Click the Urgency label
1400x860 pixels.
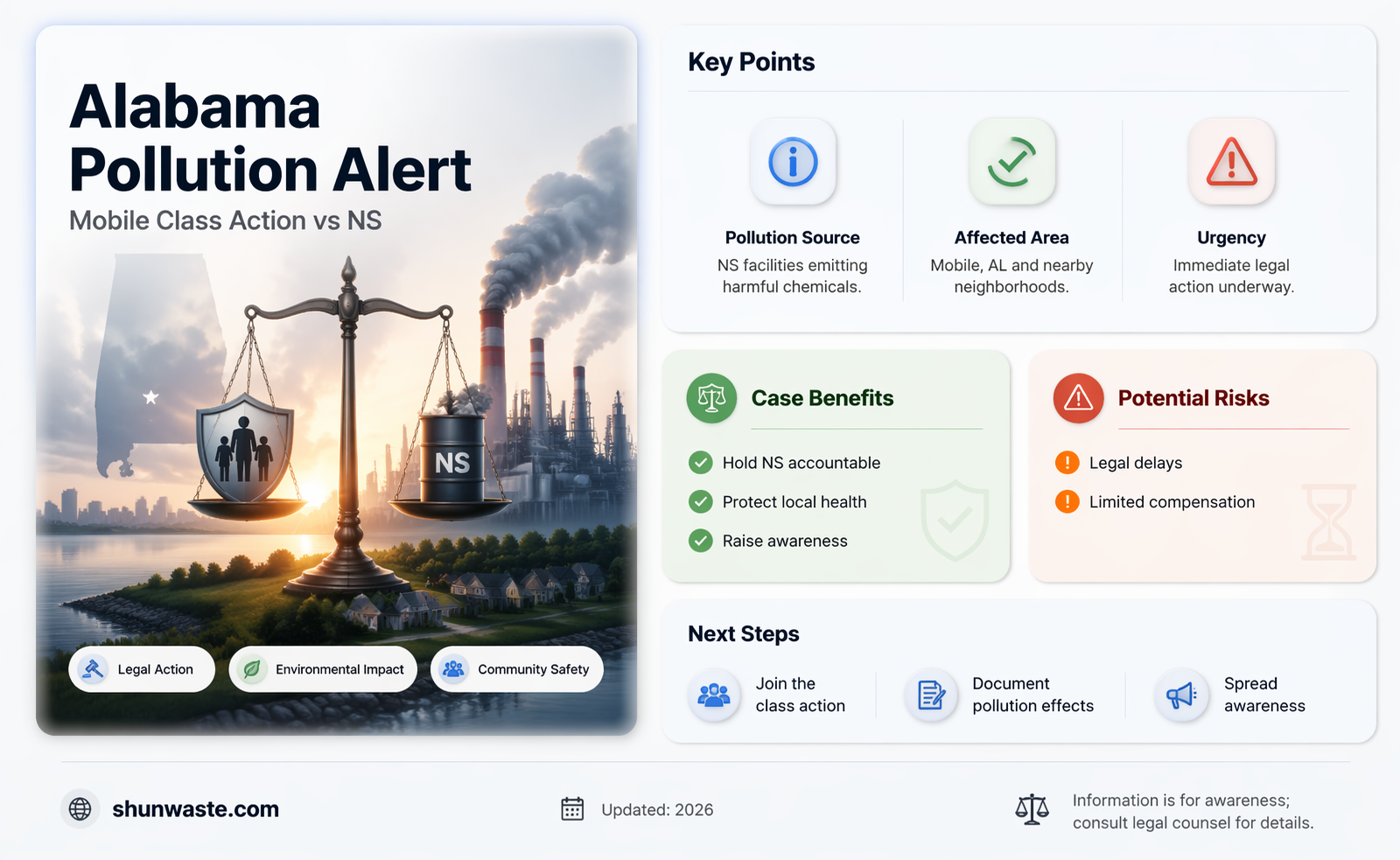[x=1231, y=238]
